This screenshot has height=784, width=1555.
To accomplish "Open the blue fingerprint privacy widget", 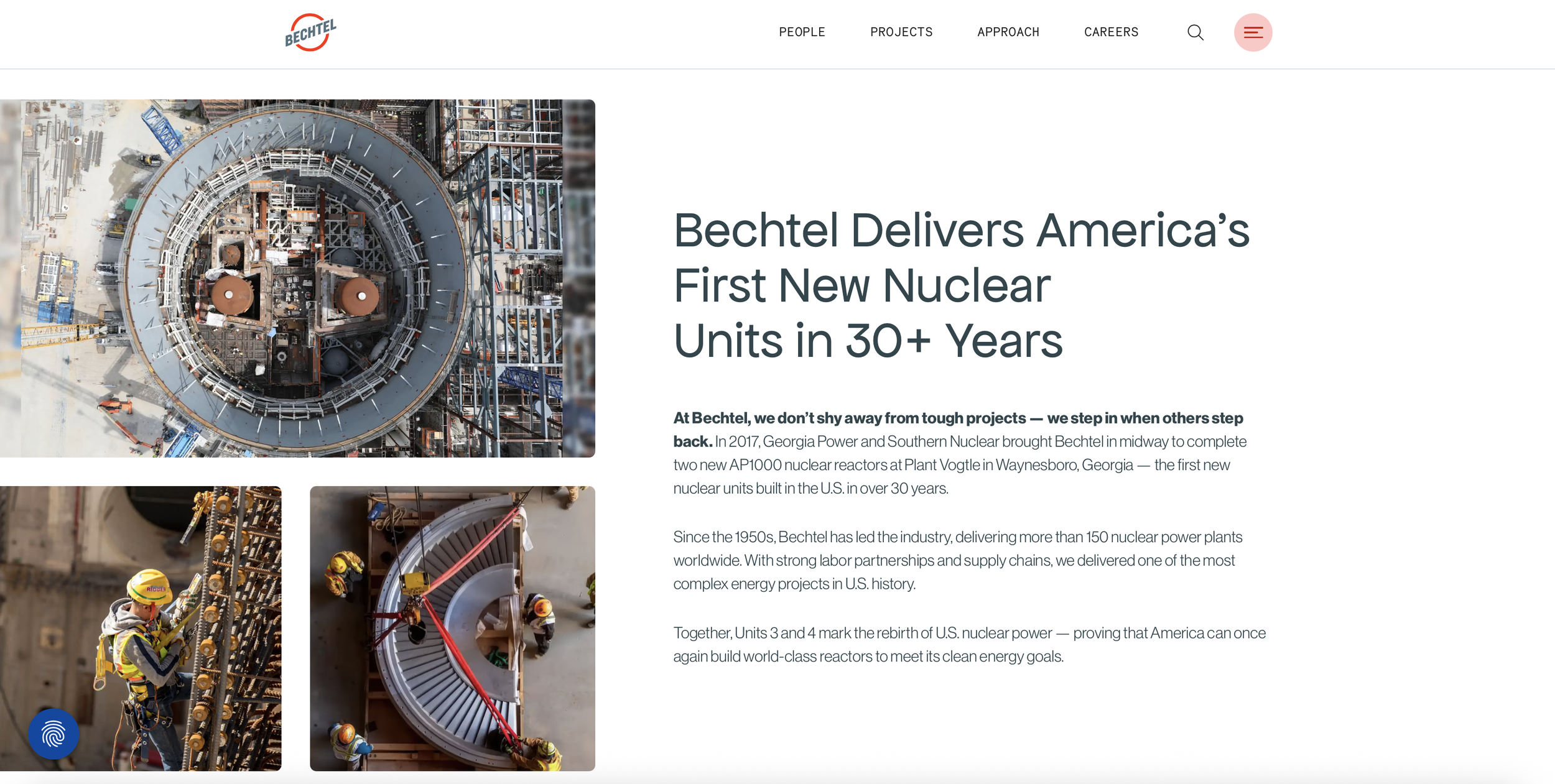I will pos(53,734).
